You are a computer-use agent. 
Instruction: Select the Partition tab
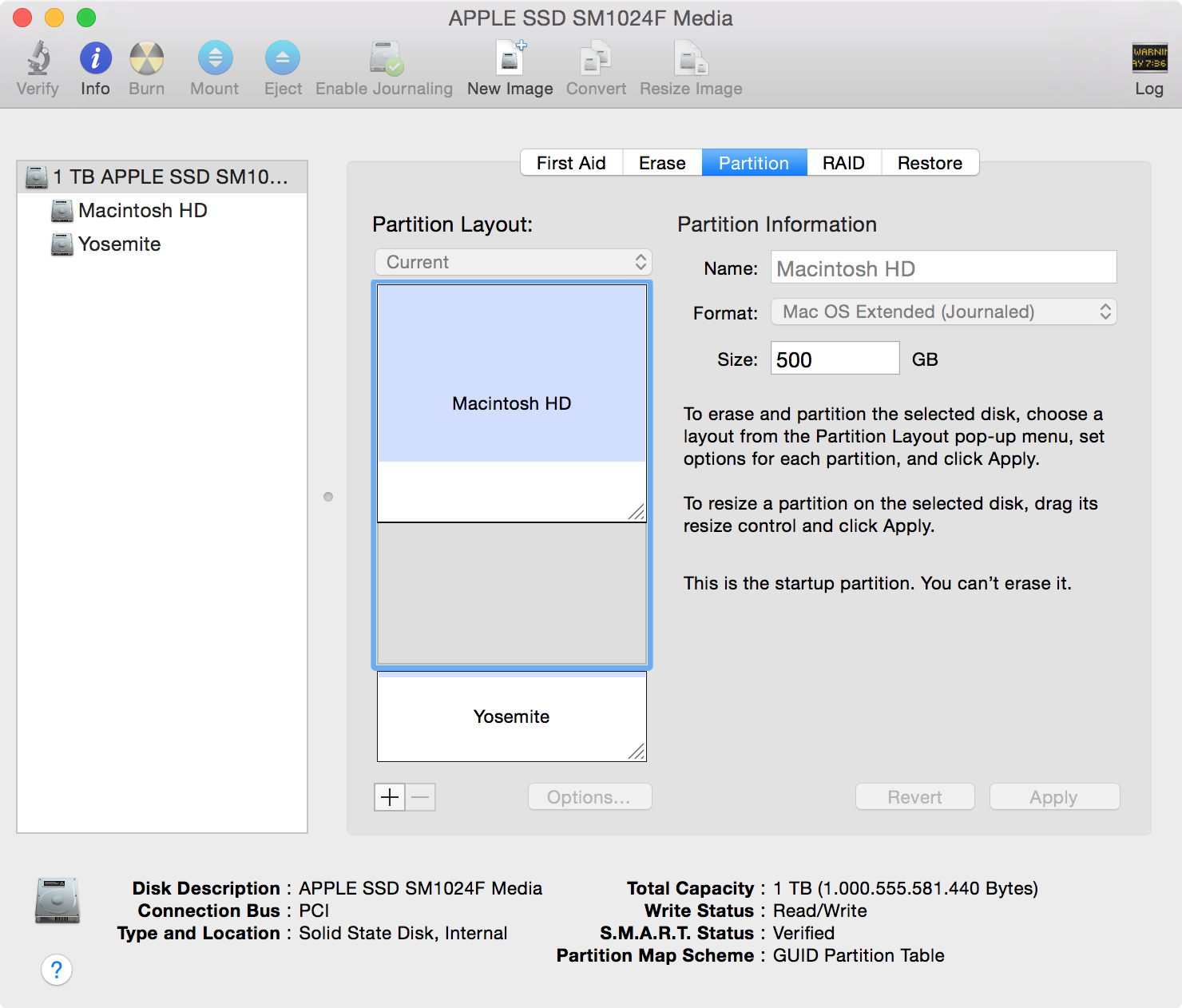pyautogui.click(x=754, y=162)
